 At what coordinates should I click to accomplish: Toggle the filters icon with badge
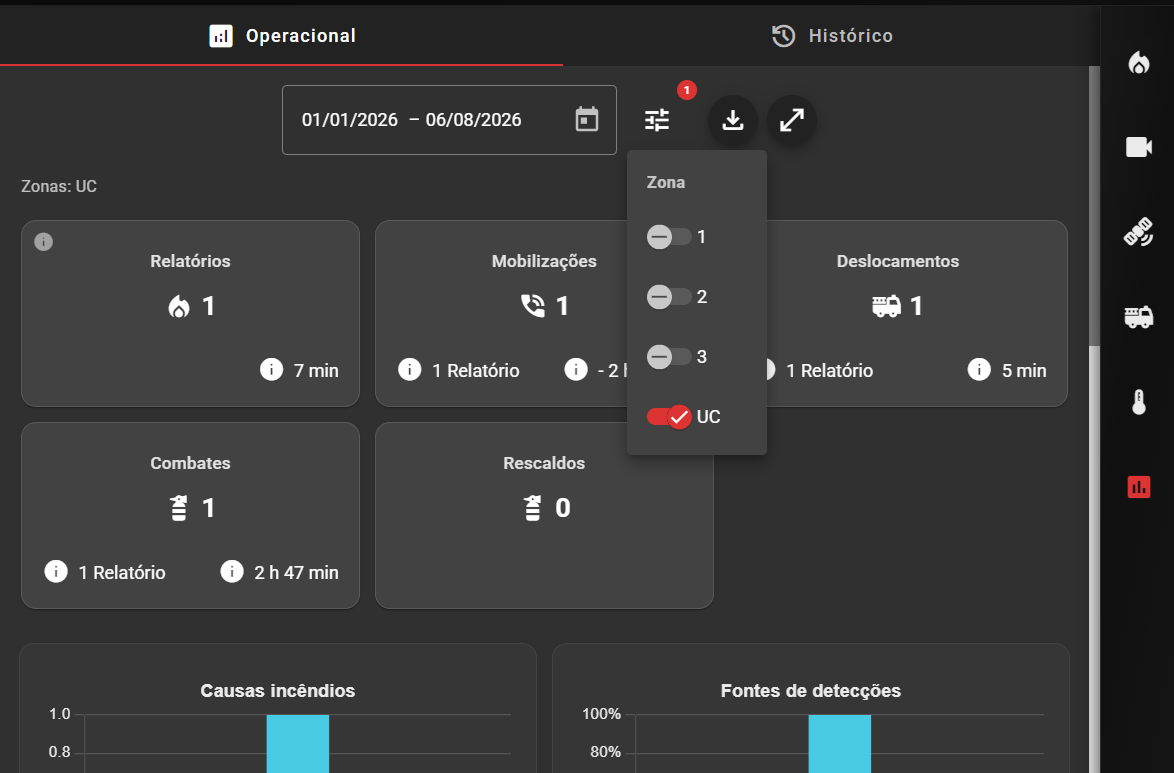click(x=657, y=120)
